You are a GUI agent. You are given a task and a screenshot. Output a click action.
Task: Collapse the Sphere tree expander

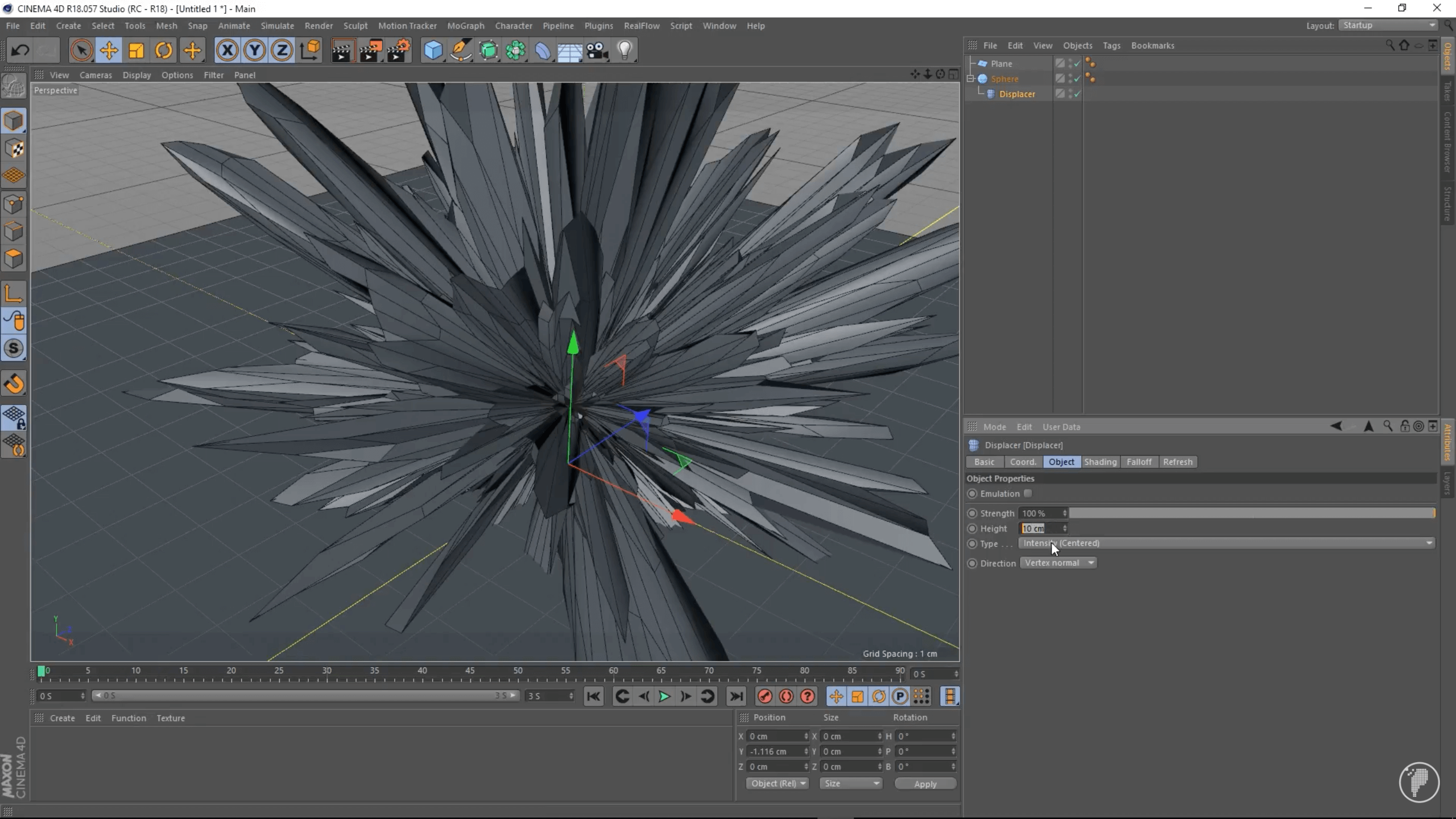[971, 78]
